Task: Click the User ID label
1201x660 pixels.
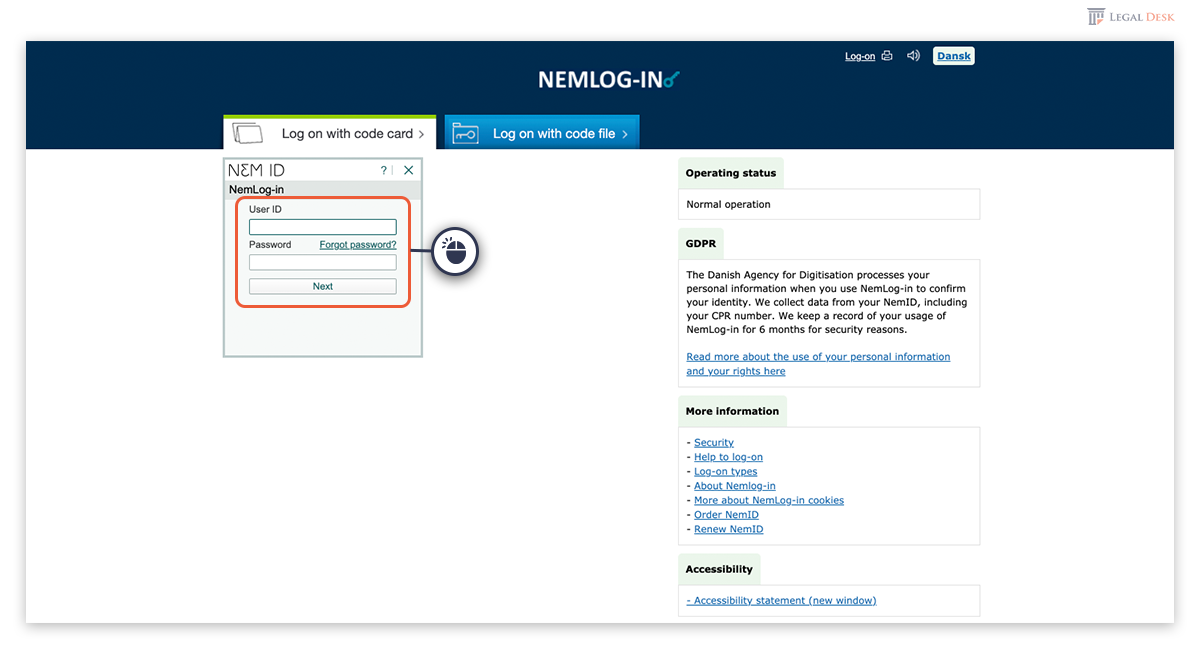Action: coord(265,210)
